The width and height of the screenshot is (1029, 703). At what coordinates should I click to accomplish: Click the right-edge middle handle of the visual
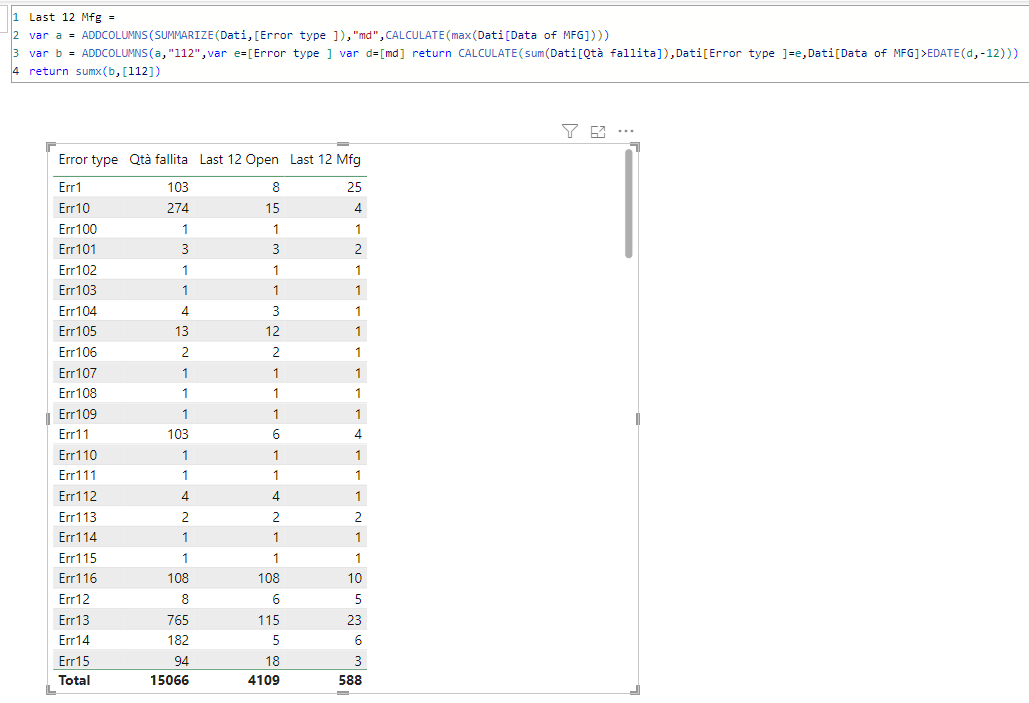tap(638, 419)
